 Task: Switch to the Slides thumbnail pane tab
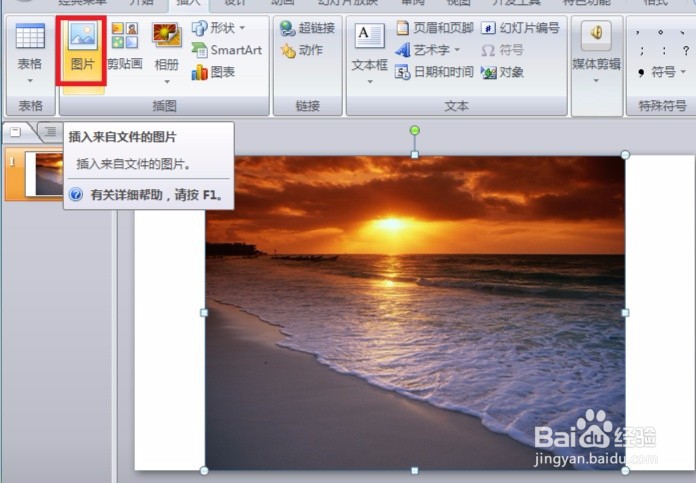17,132
